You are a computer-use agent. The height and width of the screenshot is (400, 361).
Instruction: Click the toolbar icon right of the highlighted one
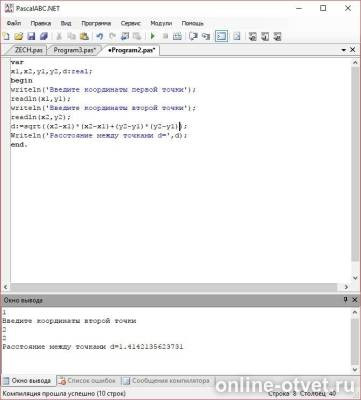(236, 36)
